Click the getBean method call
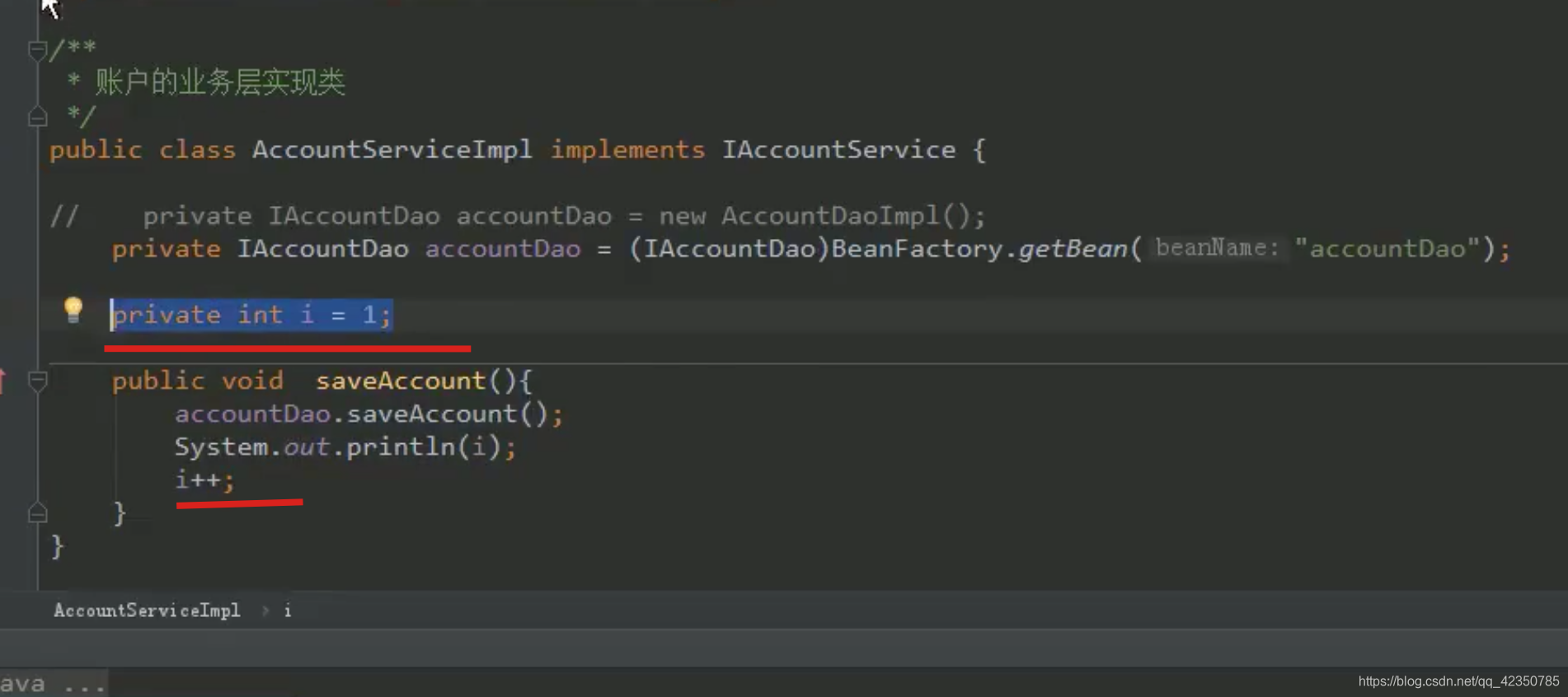Viewport: 1568px width, 697px height. click(1073, 249)
